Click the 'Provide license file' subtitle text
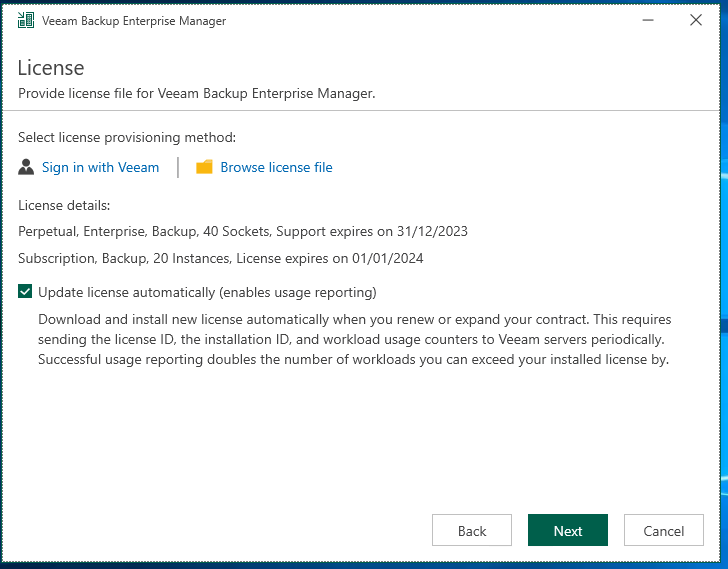728x569 pixels. (x=196, y=93)
